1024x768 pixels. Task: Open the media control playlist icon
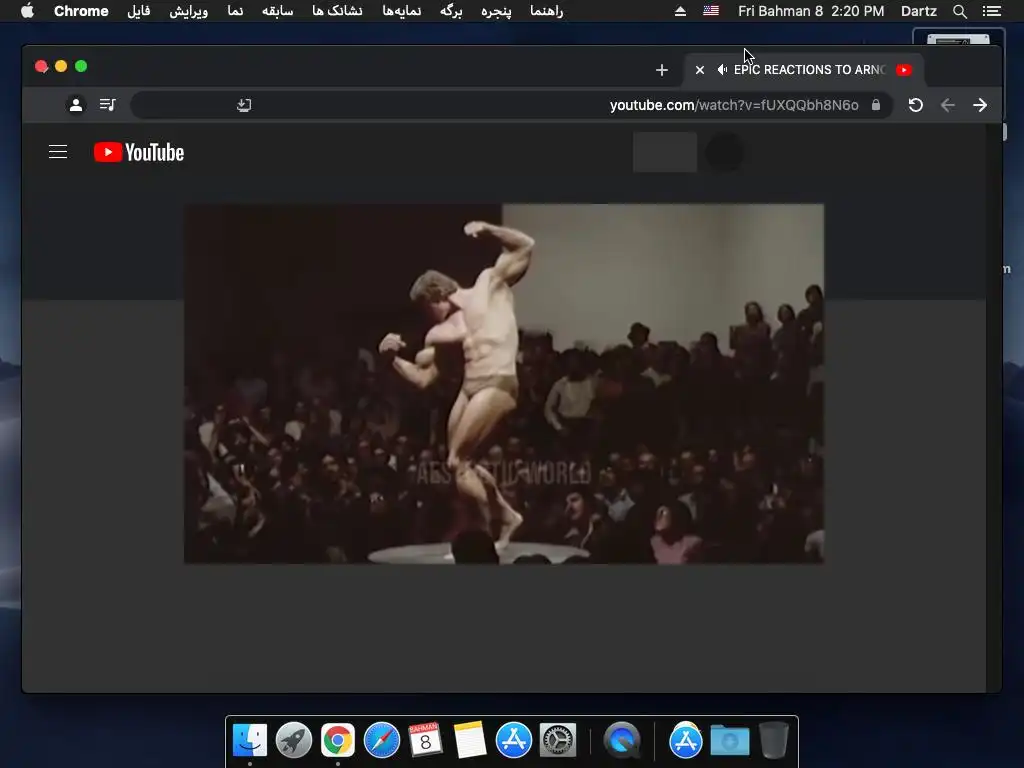(x=108, y=104)
